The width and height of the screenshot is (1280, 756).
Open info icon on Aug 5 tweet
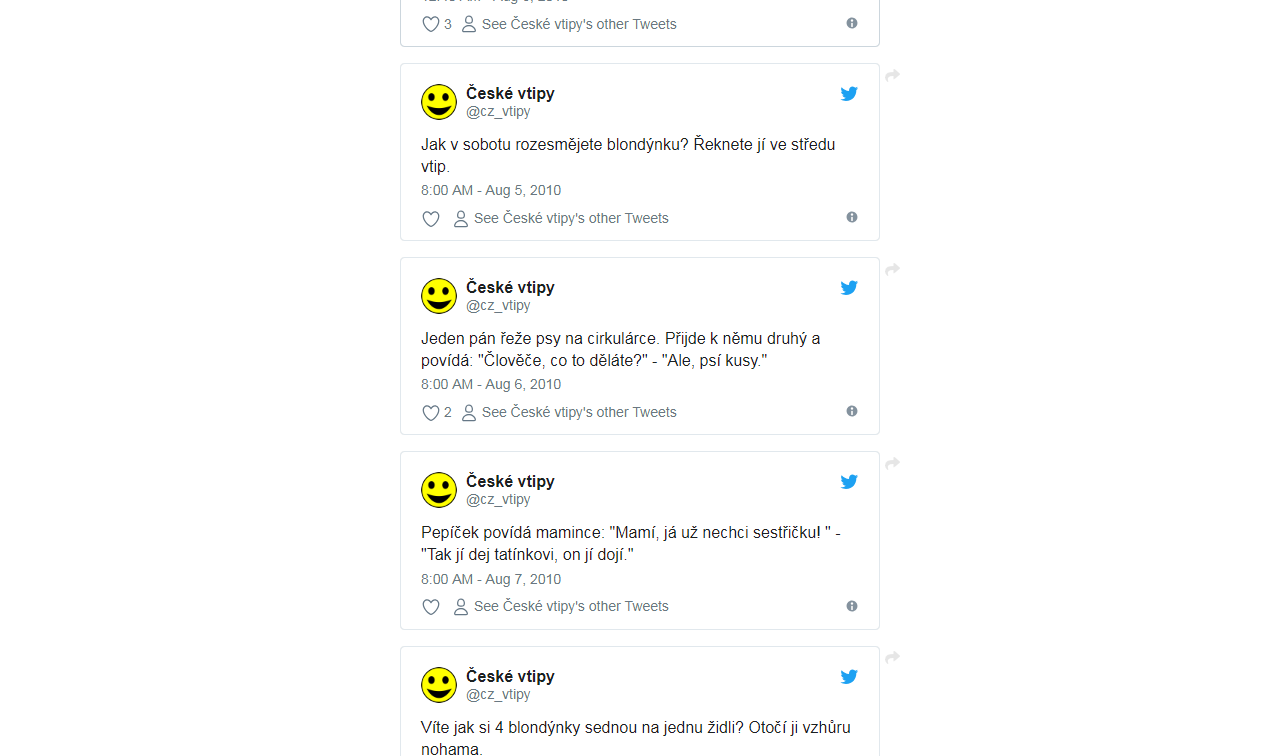[x=852, y=217]
